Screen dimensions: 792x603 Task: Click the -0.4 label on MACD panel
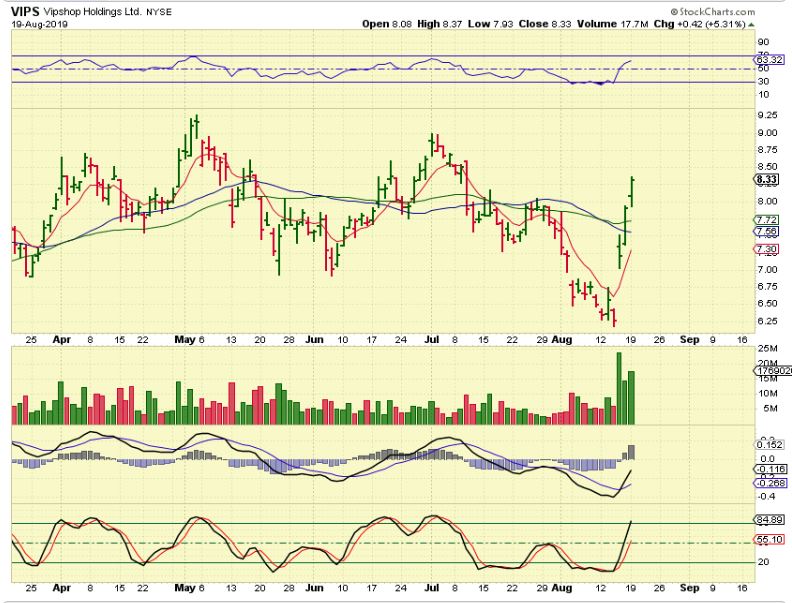(767, 496)
